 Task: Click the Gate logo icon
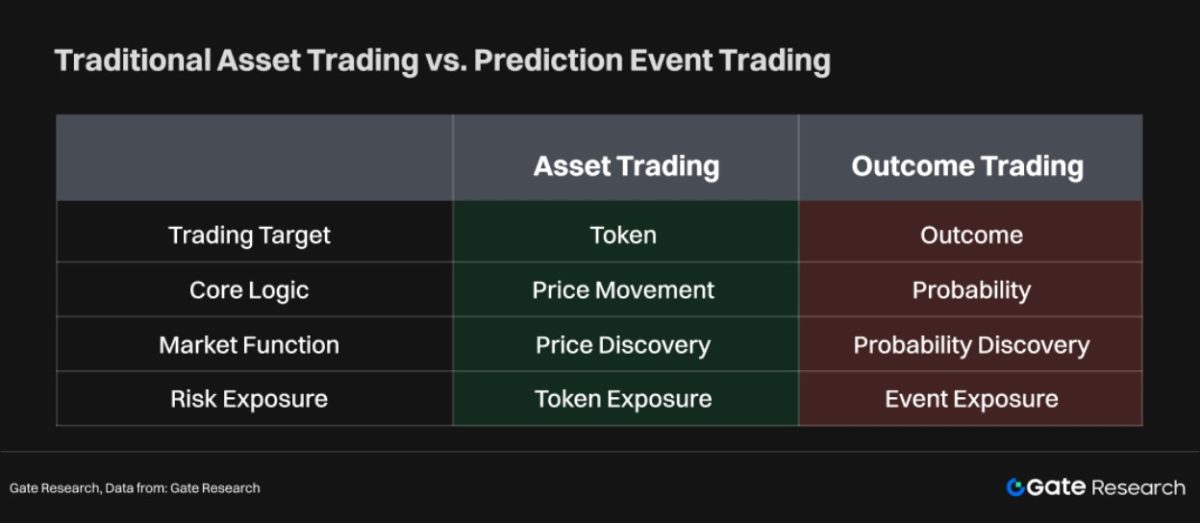1016,487
